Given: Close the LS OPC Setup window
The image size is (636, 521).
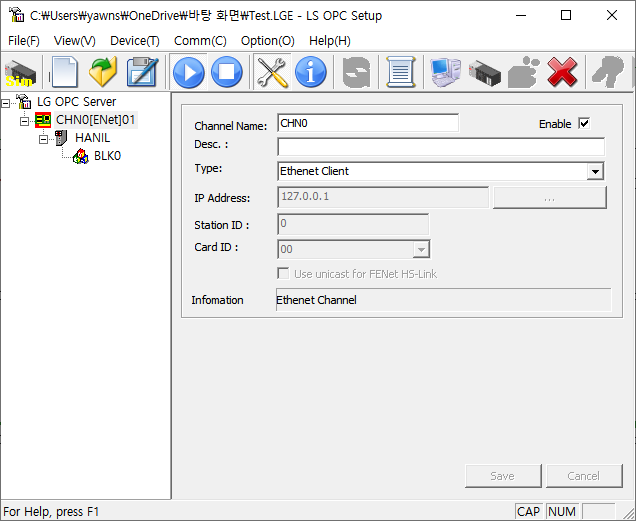Looking at the screenshot, I should click(x=612, y=15).
